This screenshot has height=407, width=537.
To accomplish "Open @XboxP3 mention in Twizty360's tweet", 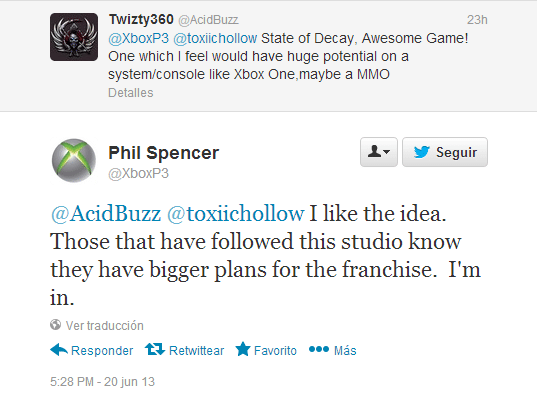I will (139, 38).
